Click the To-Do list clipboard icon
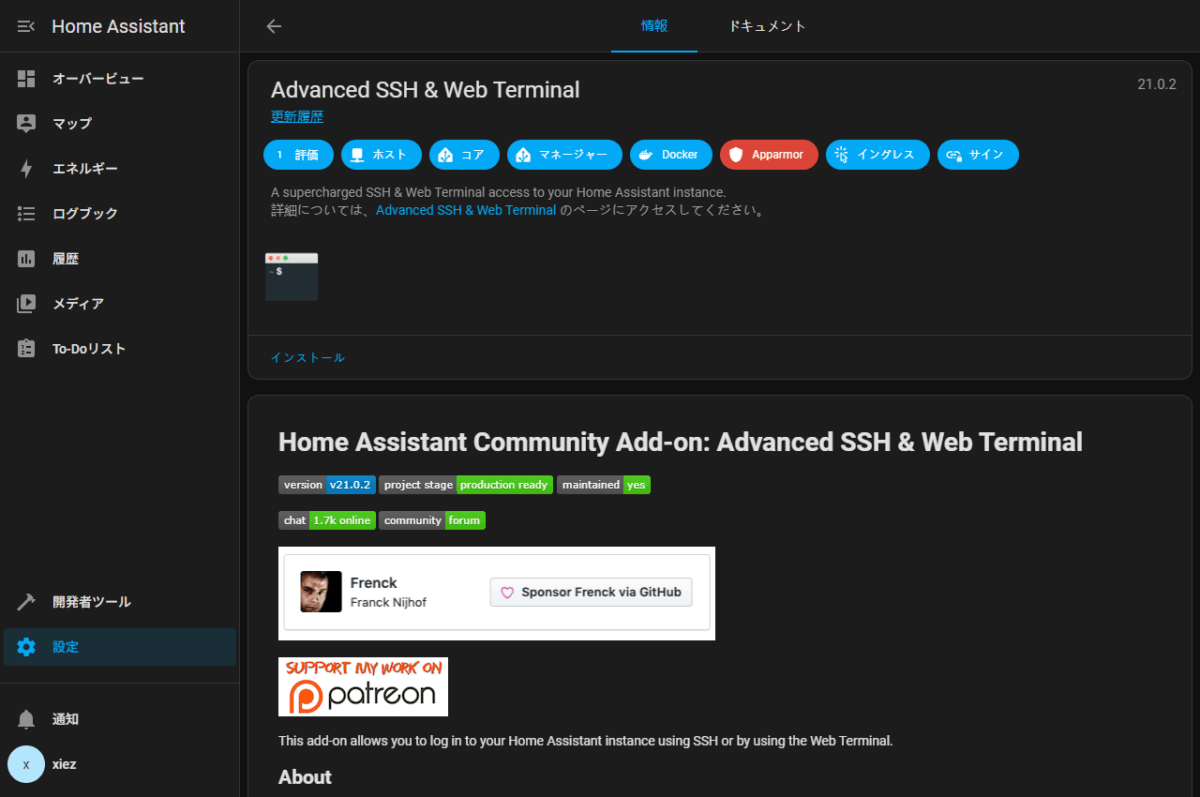 26,348
